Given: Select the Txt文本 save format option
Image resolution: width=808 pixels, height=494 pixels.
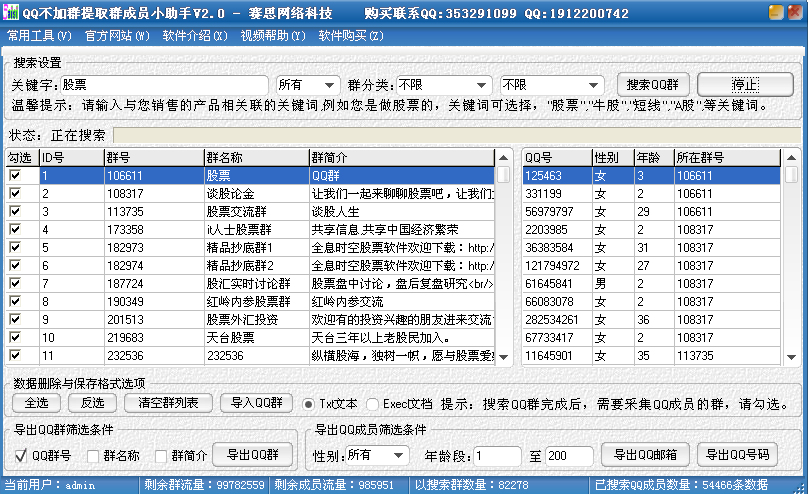Looking at the screenshot, I should (309, 404).
